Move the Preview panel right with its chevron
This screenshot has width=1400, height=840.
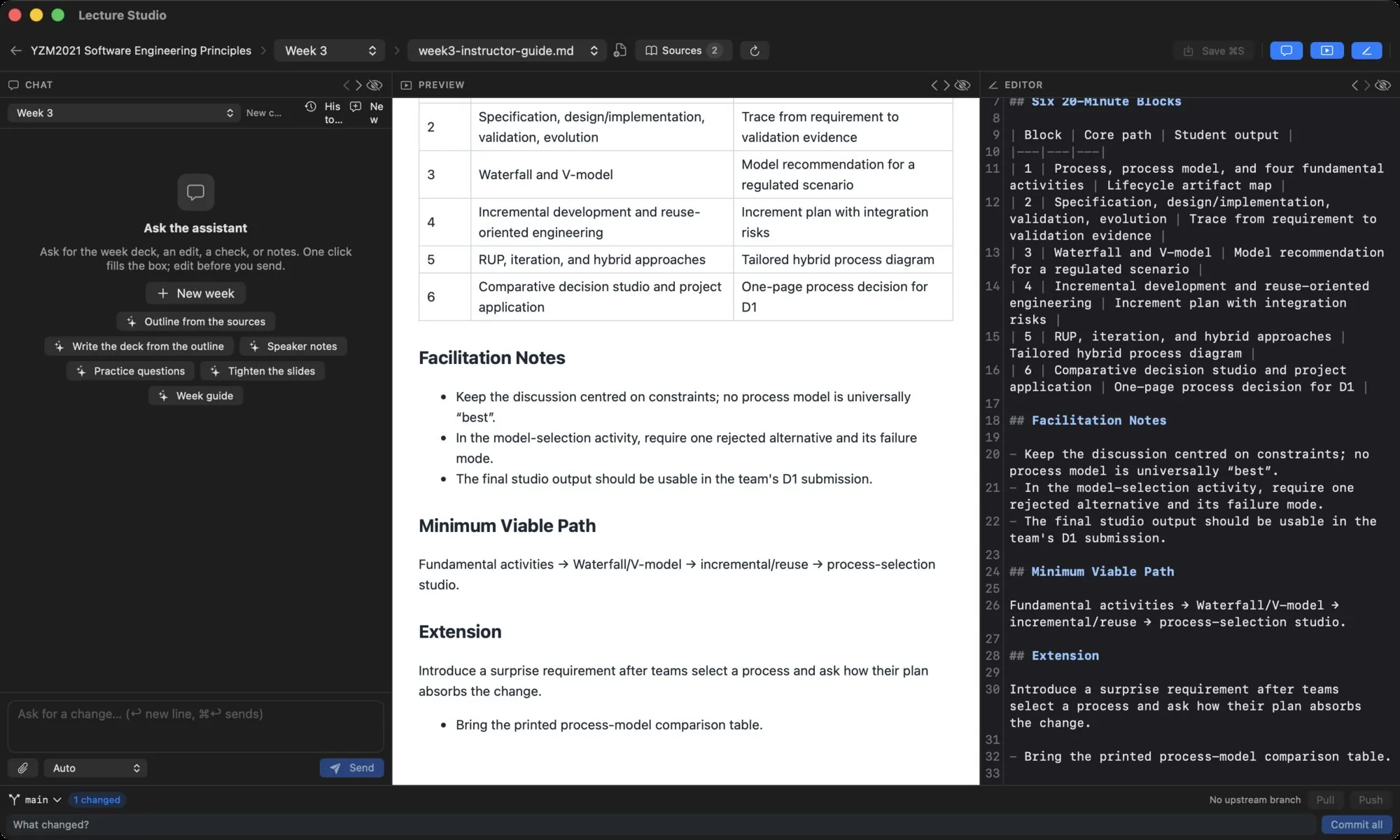(946, 85)
